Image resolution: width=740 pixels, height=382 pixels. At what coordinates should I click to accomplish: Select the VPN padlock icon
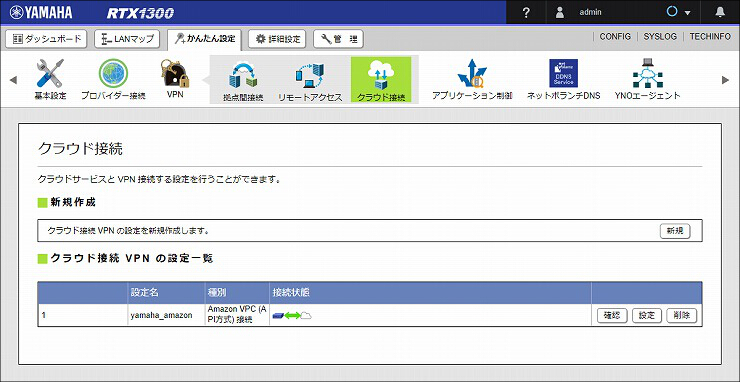[175, 73]
